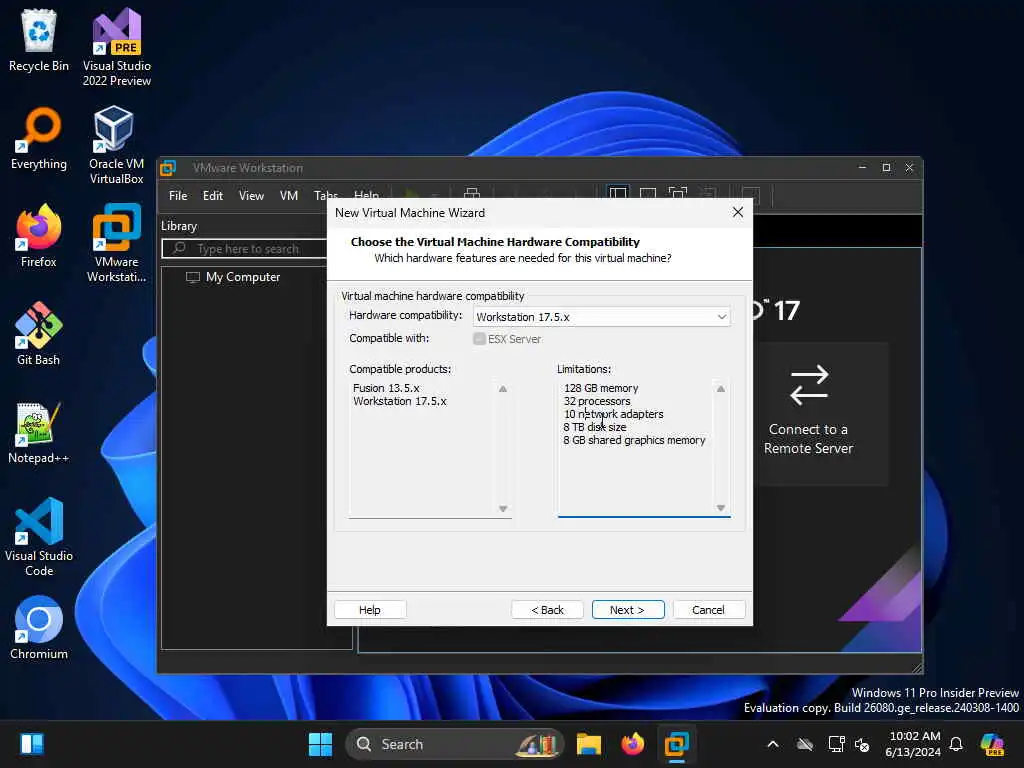Viewport: 1024px width, 768px height.
Task: Select the 32 processors limitation
Action: (597, 401)
